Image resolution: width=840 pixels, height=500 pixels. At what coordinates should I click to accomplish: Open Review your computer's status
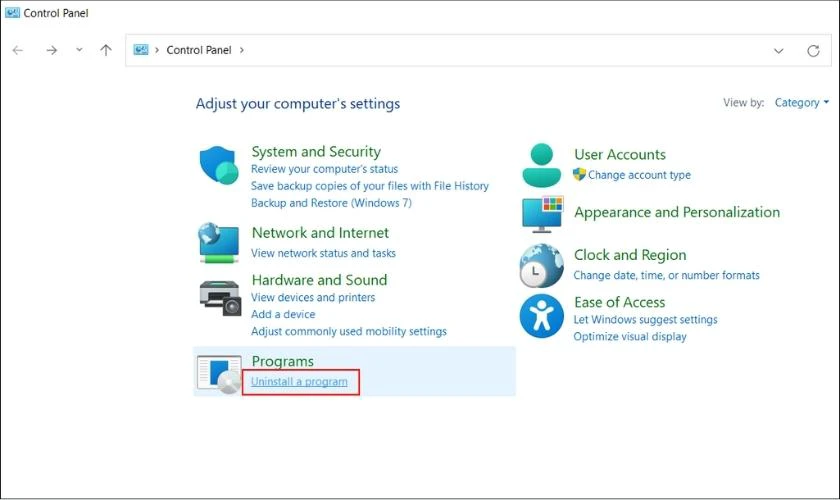point(325,169)
